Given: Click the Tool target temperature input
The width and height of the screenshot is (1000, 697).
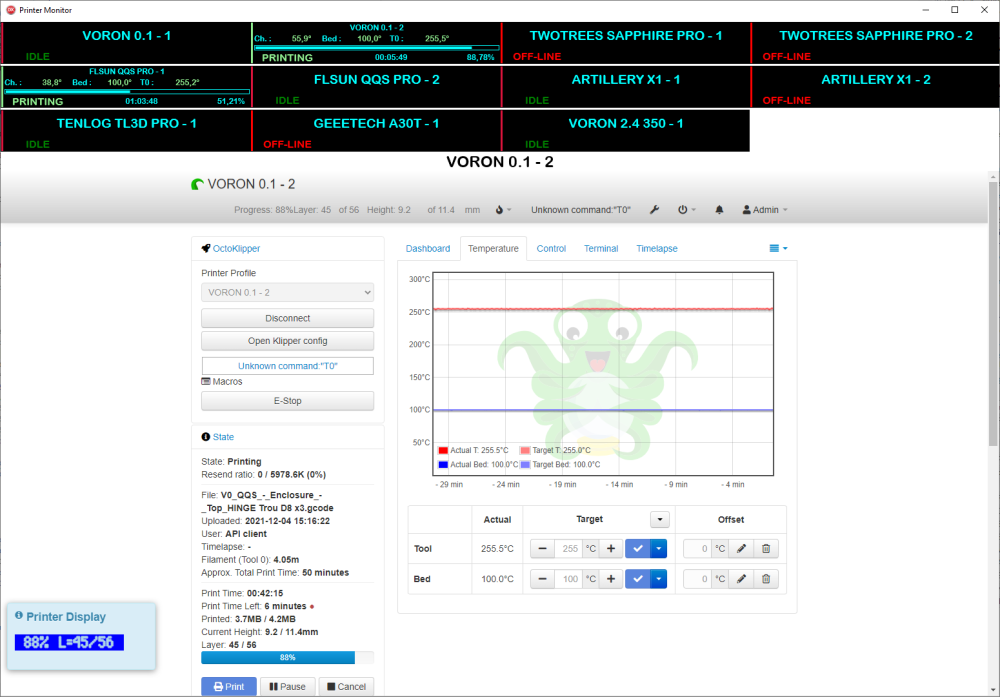Looking at the screenshot, I should click(x=570, y=548).
